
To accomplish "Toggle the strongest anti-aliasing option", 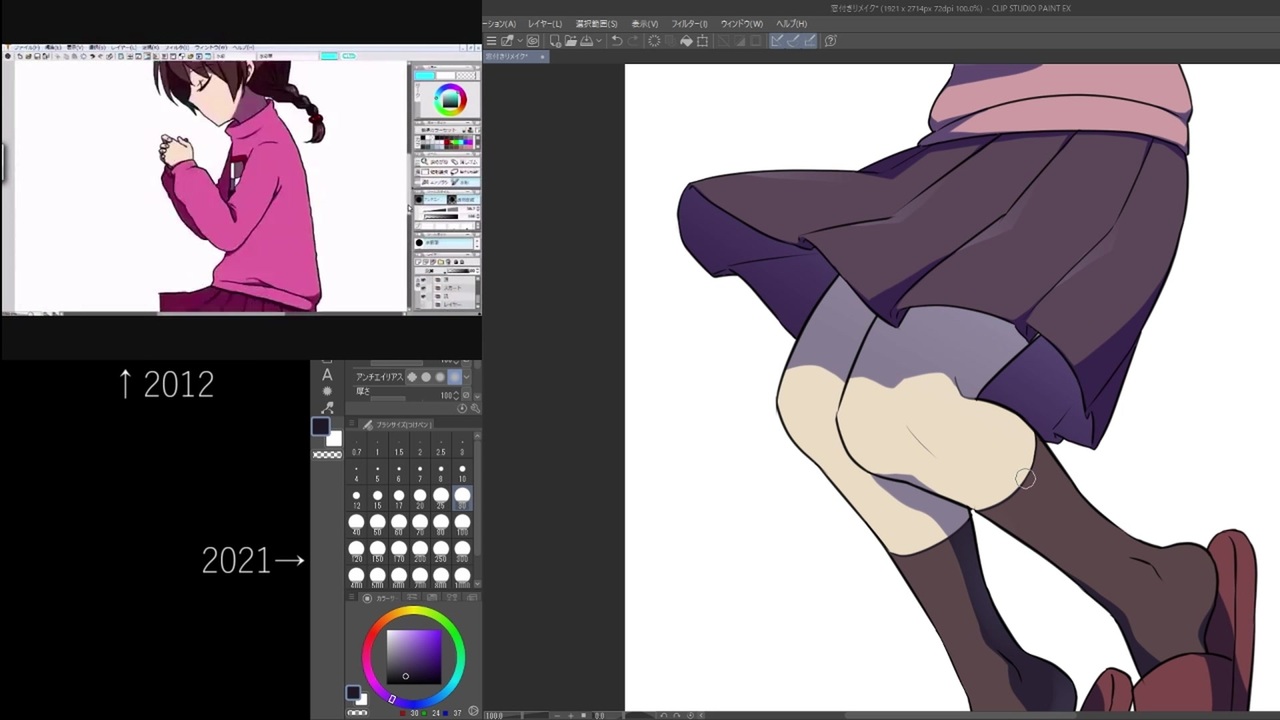I will 455,377.
